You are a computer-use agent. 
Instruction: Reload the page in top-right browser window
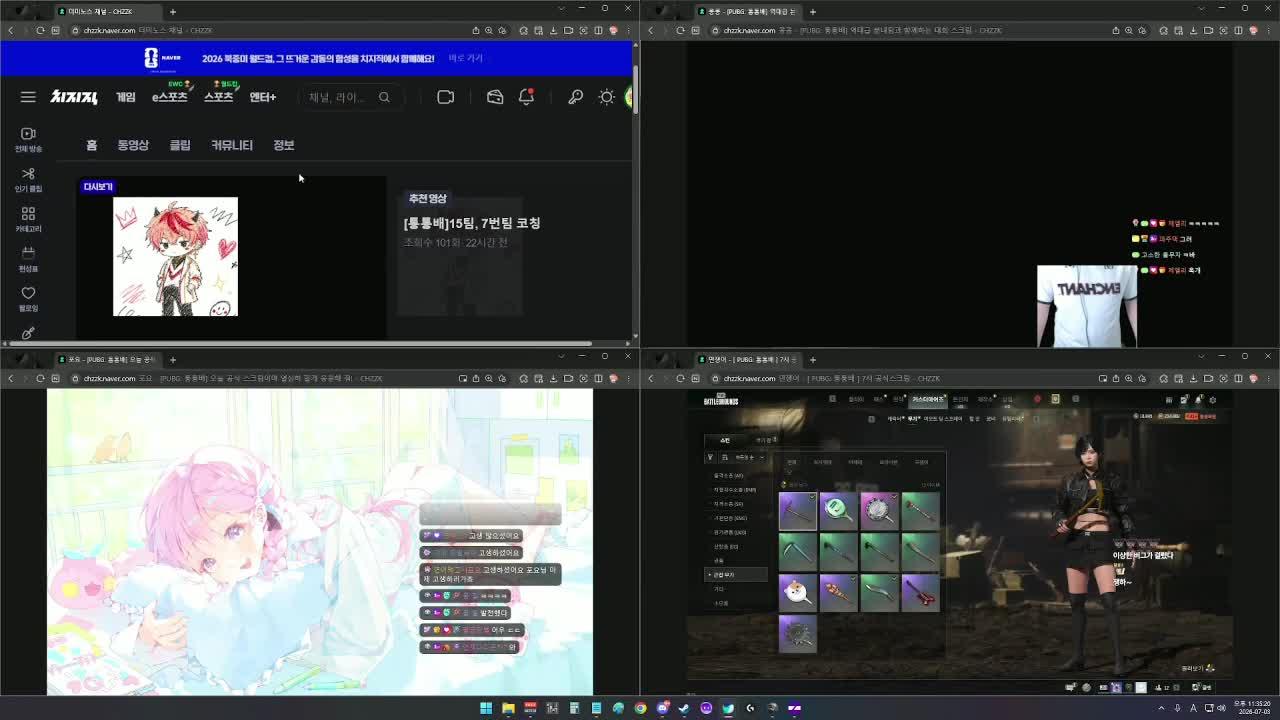click(x=680, y=30)
